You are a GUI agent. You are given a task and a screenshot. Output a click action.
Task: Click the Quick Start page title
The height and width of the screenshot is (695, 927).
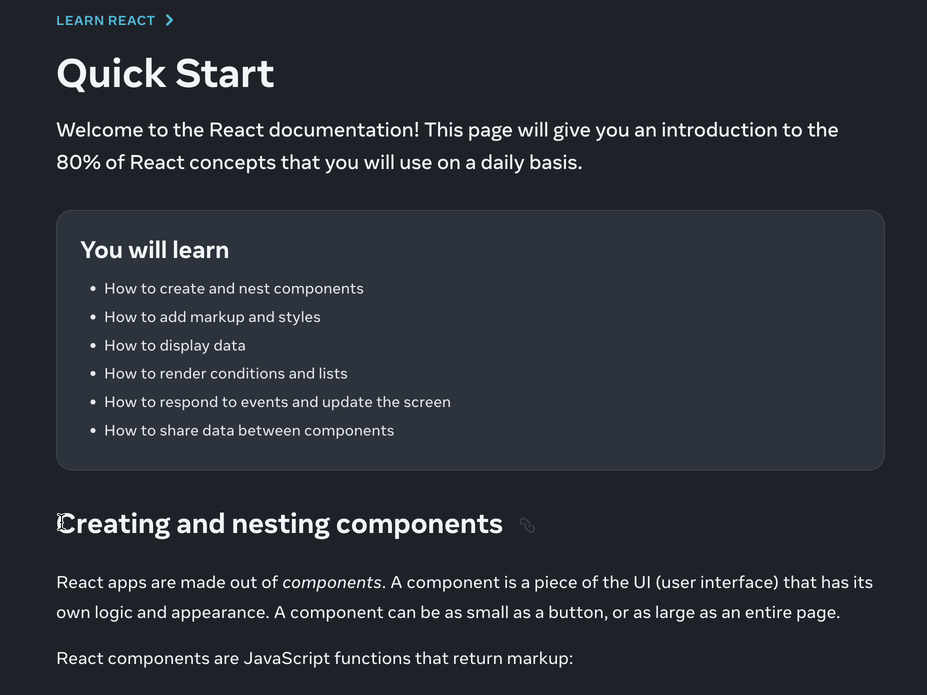[165, 74]
